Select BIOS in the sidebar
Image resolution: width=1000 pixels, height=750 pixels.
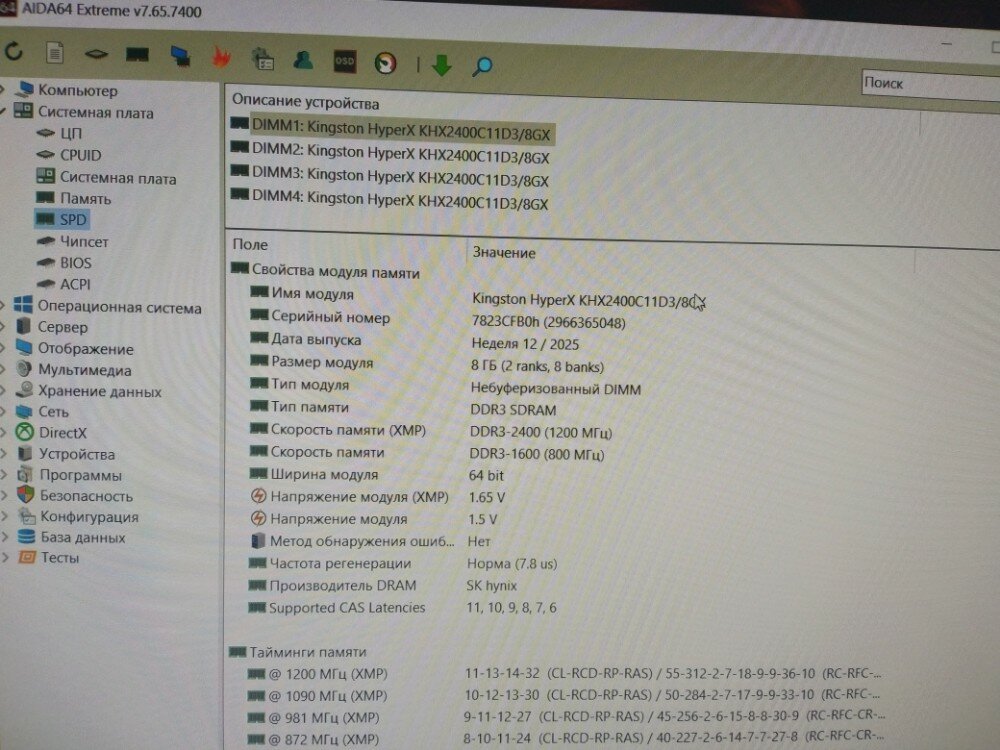75,263
